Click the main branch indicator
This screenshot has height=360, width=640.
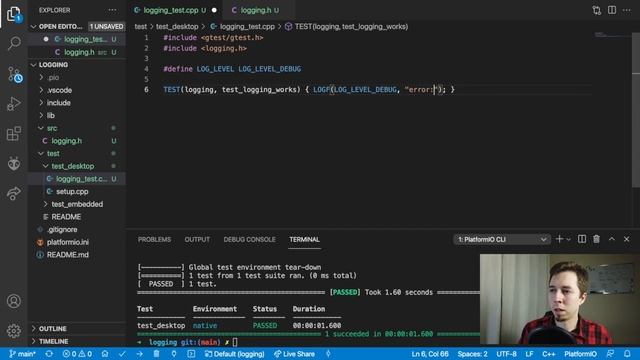22,354
